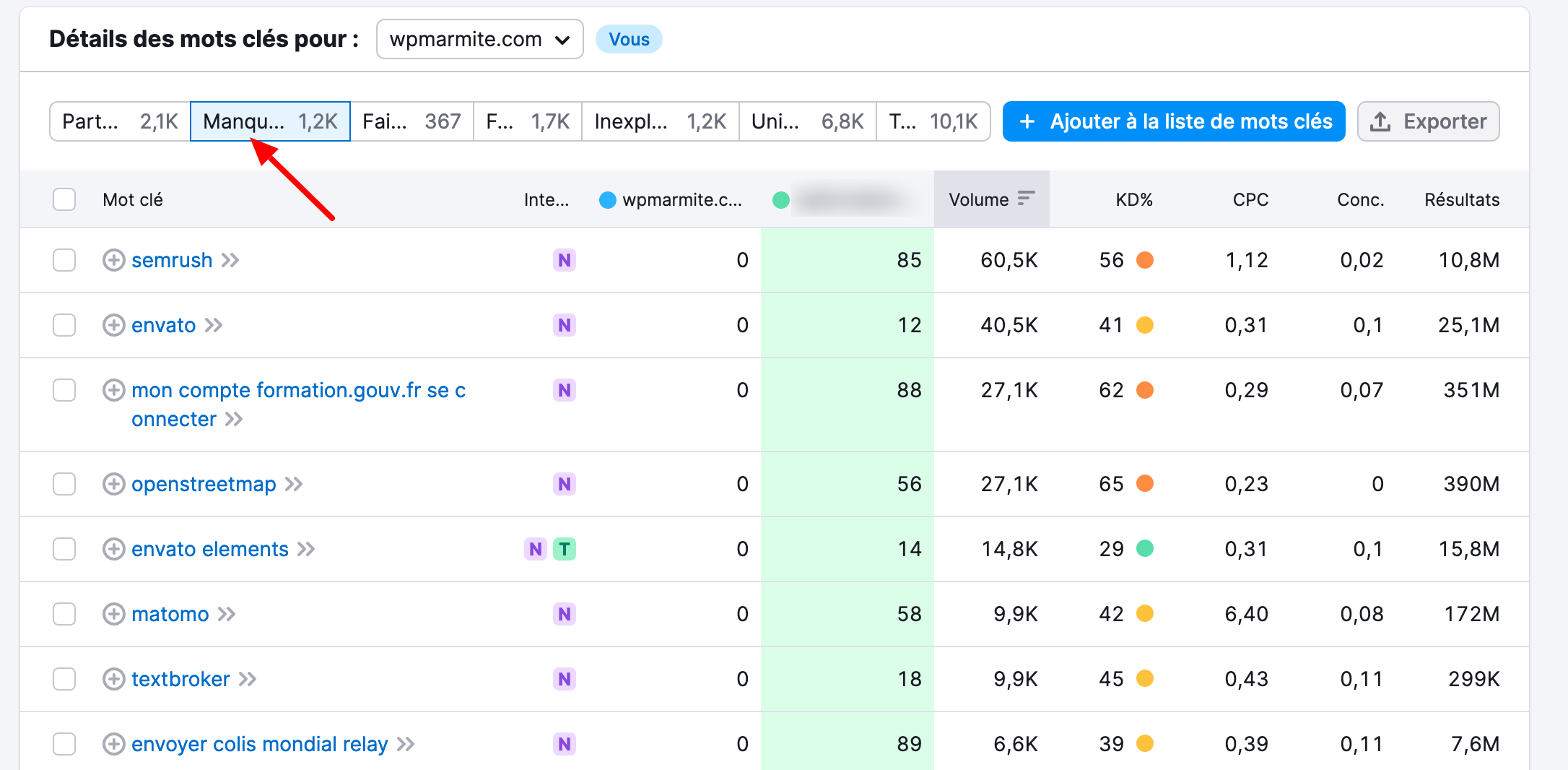Open the F... 1,7K tab

pyautogui.click(x=528, y=121)
